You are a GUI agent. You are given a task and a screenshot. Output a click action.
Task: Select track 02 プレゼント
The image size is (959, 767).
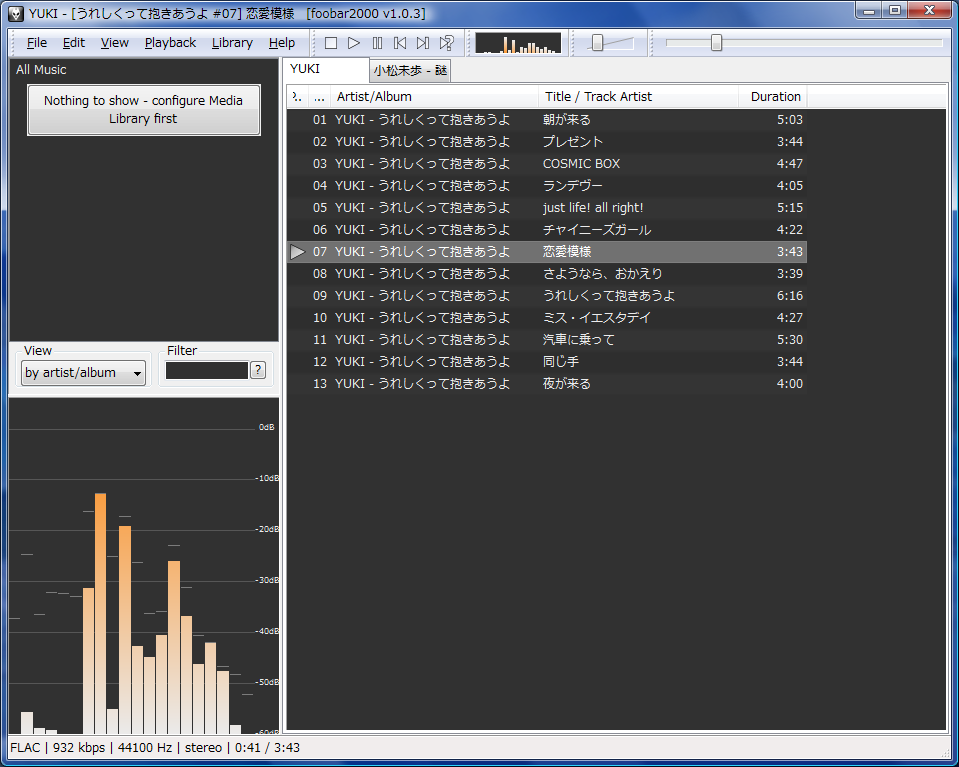[547, 141]
